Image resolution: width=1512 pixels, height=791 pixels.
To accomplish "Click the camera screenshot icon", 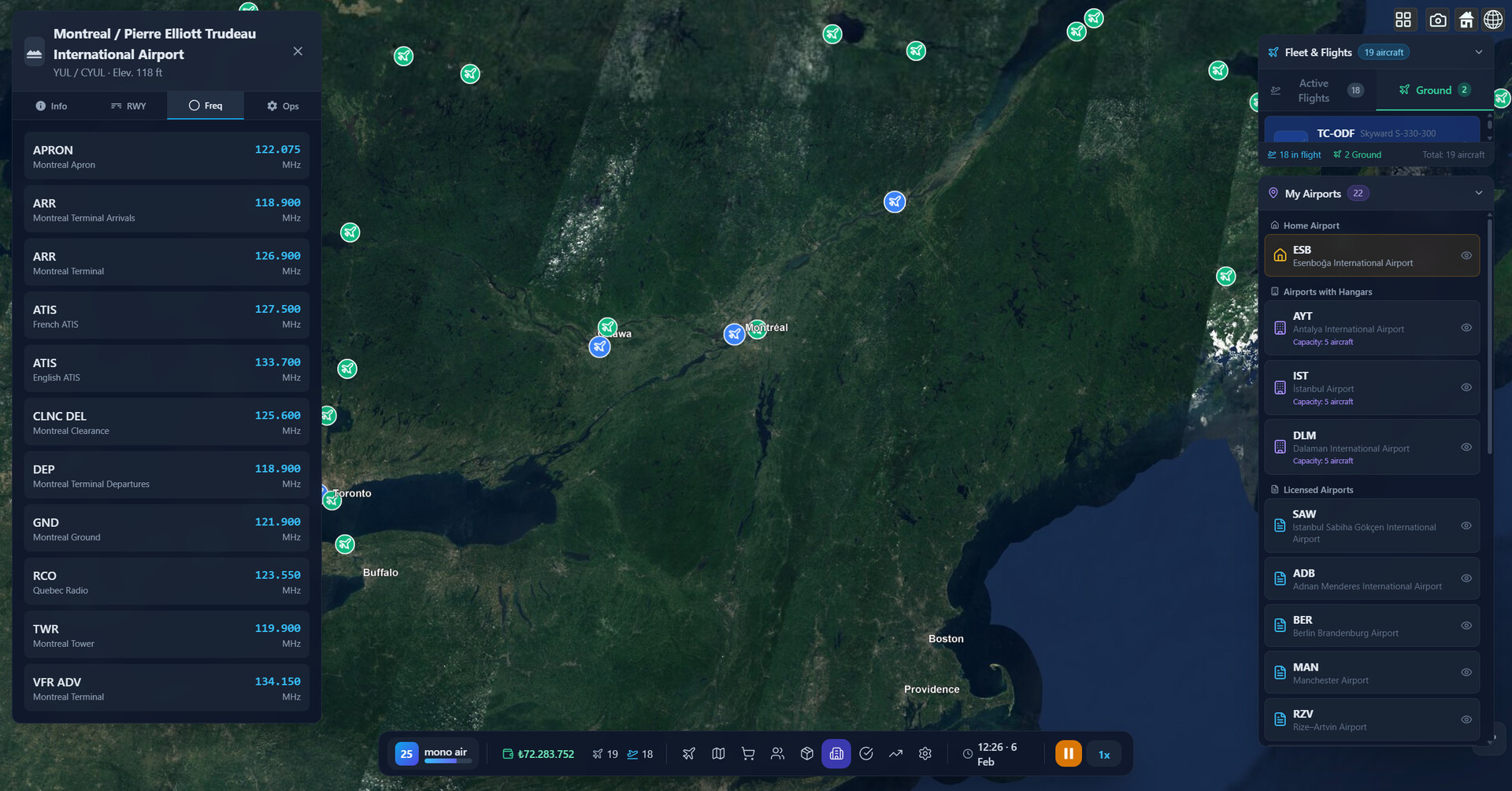I will click(x=1437, y=20).
